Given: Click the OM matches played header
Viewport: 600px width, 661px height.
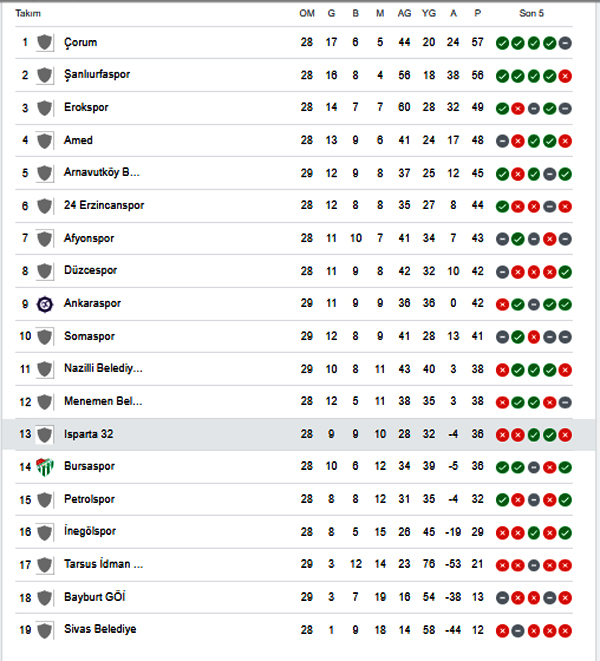Looking at the screenshot, I should [307, 13].
